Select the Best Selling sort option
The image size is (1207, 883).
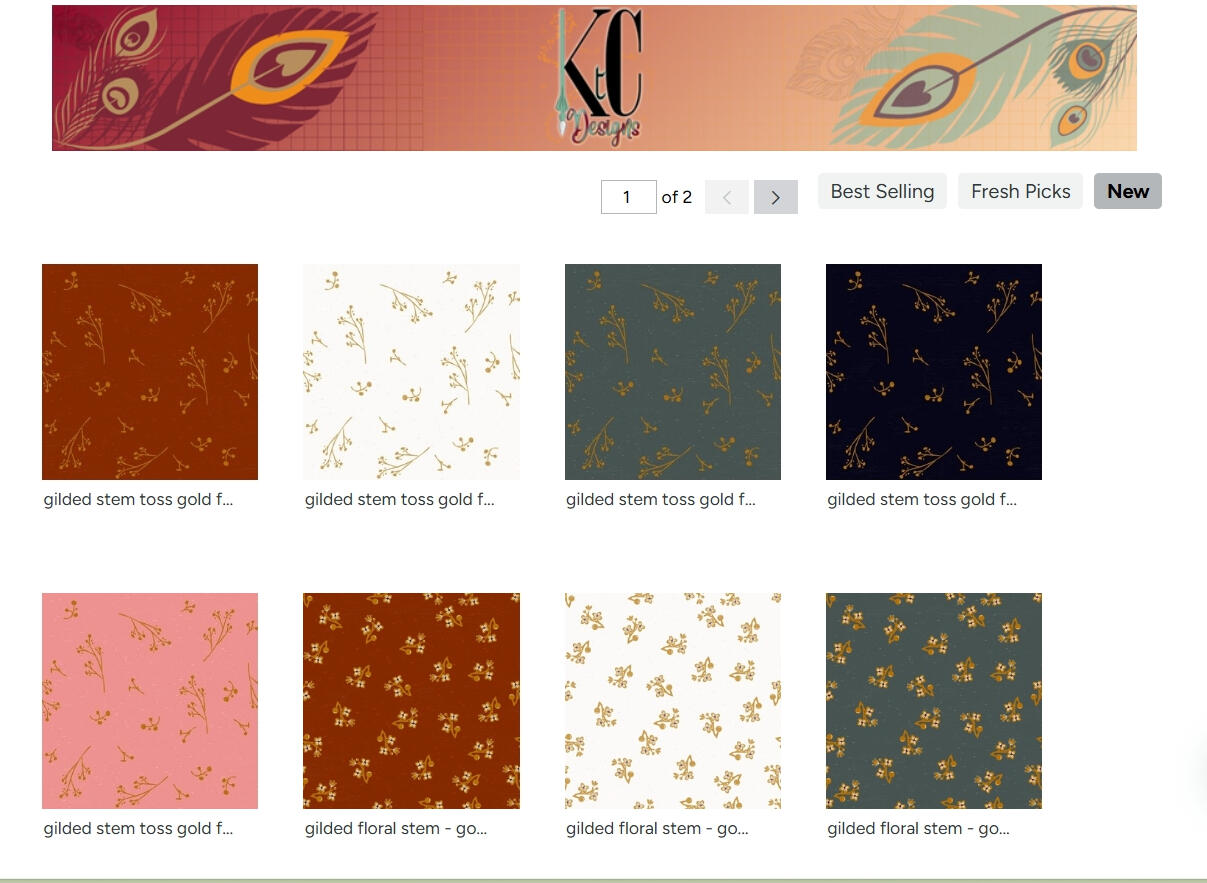[882, 191]
